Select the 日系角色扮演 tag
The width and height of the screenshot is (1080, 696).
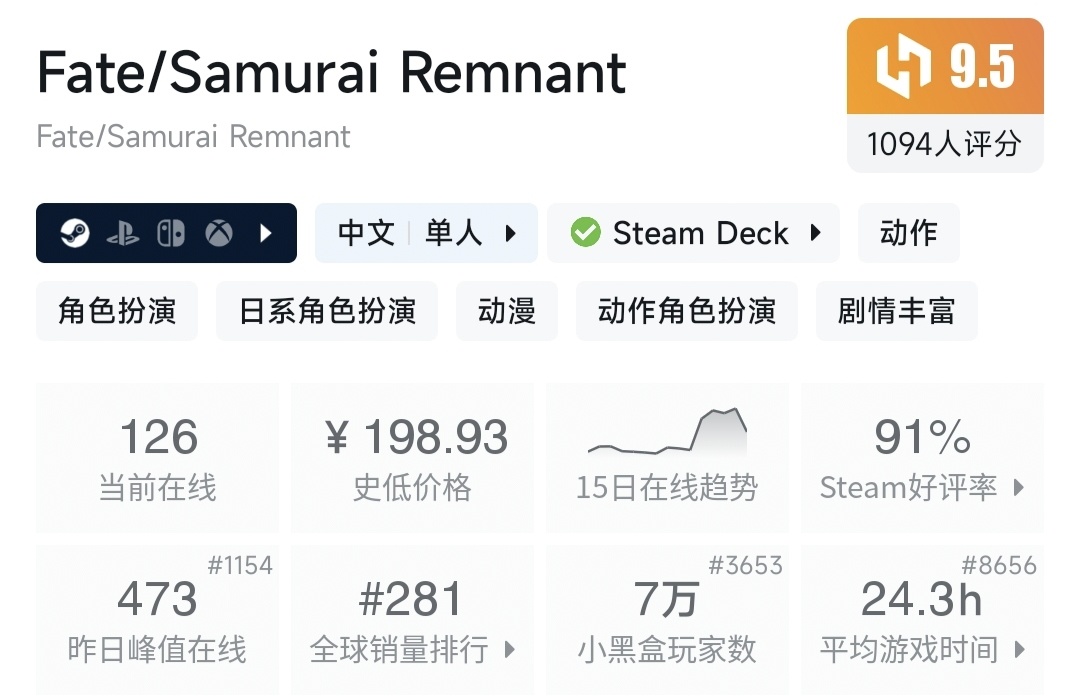click(327, 311)
